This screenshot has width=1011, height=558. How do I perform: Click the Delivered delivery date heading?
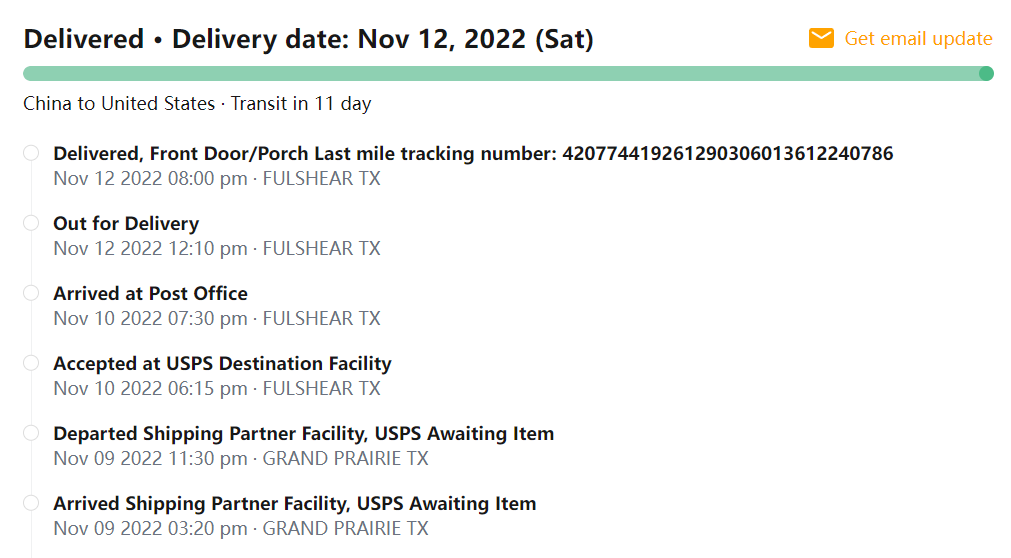(308, 39)
